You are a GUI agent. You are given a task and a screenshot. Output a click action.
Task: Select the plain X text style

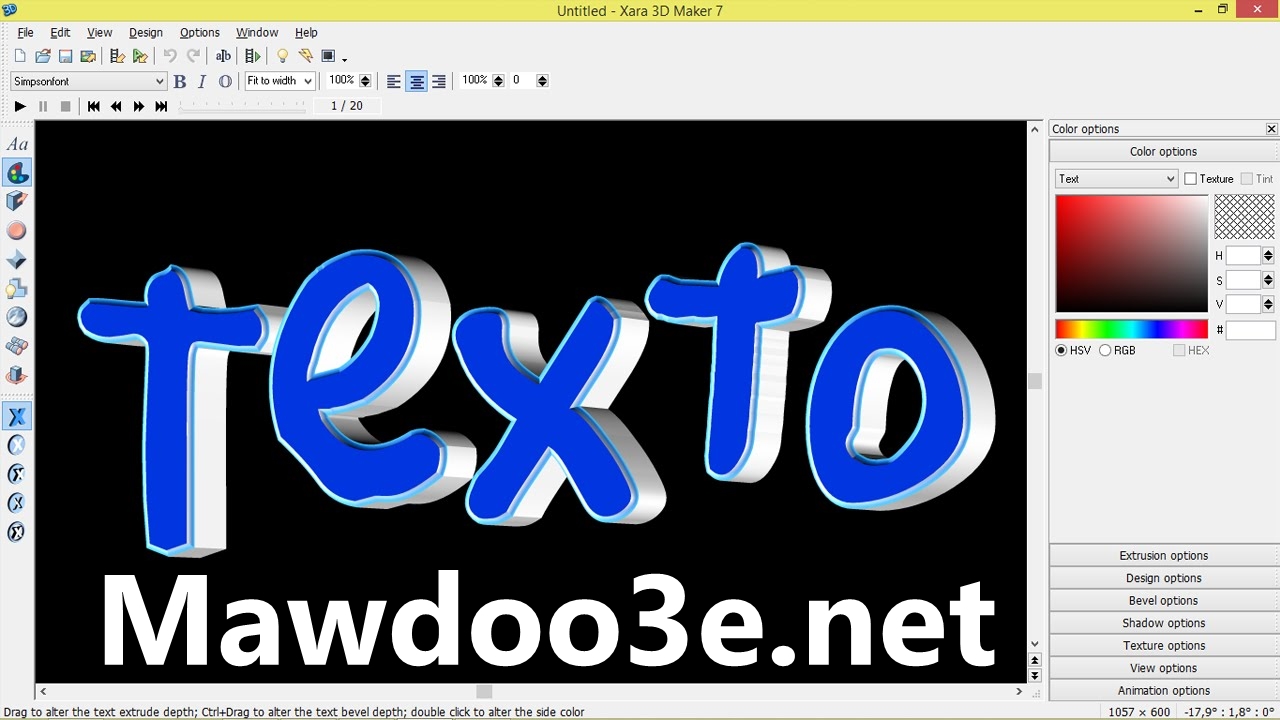click(17, 416)
